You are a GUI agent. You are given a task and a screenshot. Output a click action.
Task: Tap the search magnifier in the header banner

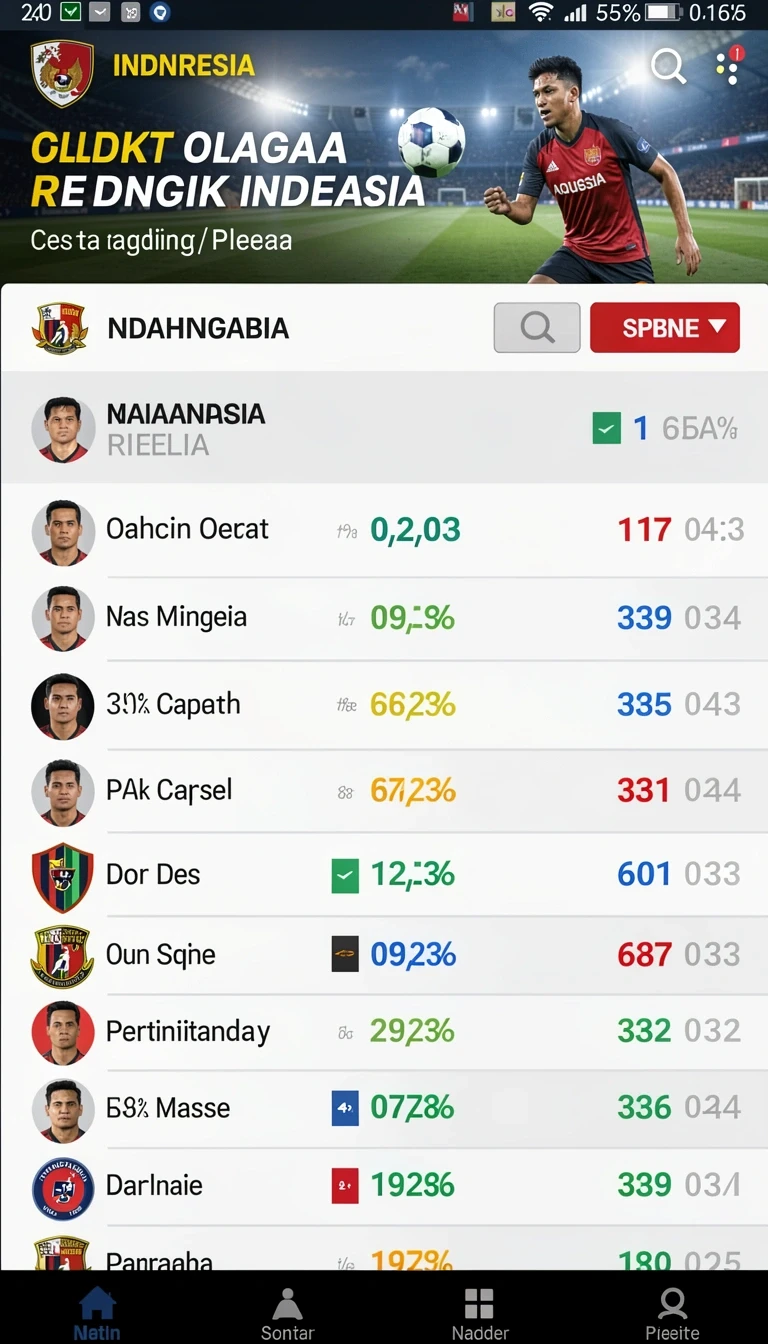click(668, 67)
